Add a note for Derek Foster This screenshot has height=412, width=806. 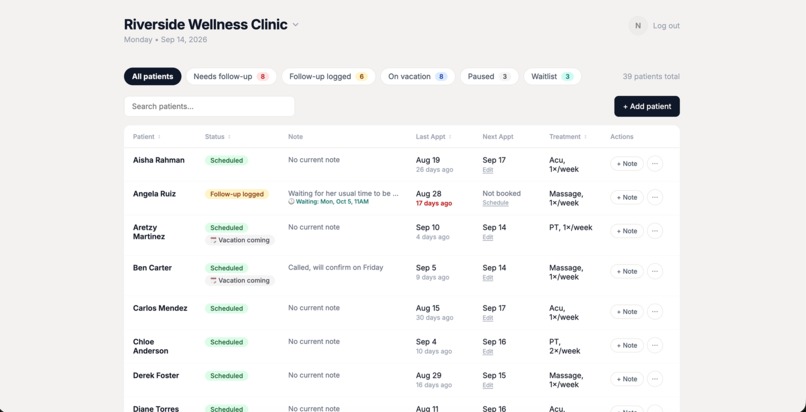pyautogui.click(x=627, y=379)
